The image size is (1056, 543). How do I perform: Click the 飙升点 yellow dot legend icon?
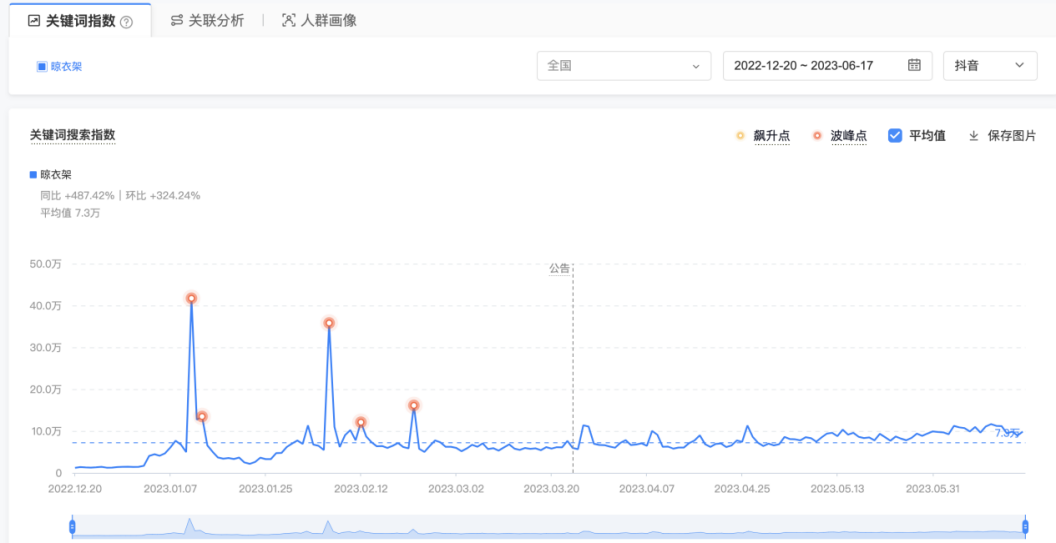pos(739,136)
